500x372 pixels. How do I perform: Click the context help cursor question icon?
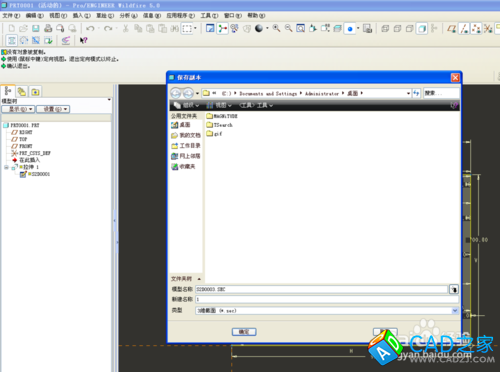(83, 40)
